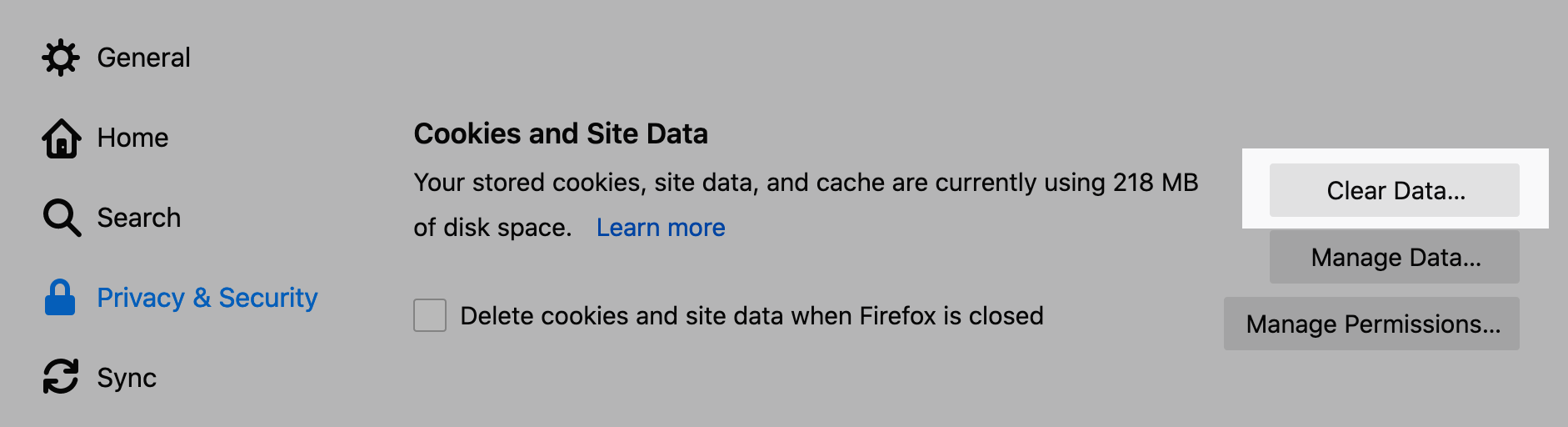This screenshot has height=427, width=1568.
Task: Select the Privacy & Security category label
Action: [x=207, y=298]
